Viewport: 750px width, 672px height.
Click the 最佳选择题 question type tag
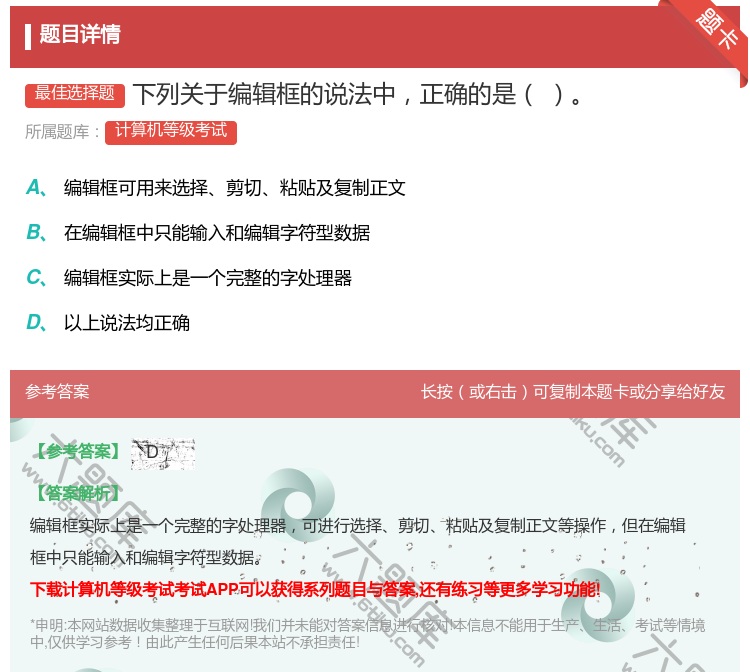coord(75,94)
